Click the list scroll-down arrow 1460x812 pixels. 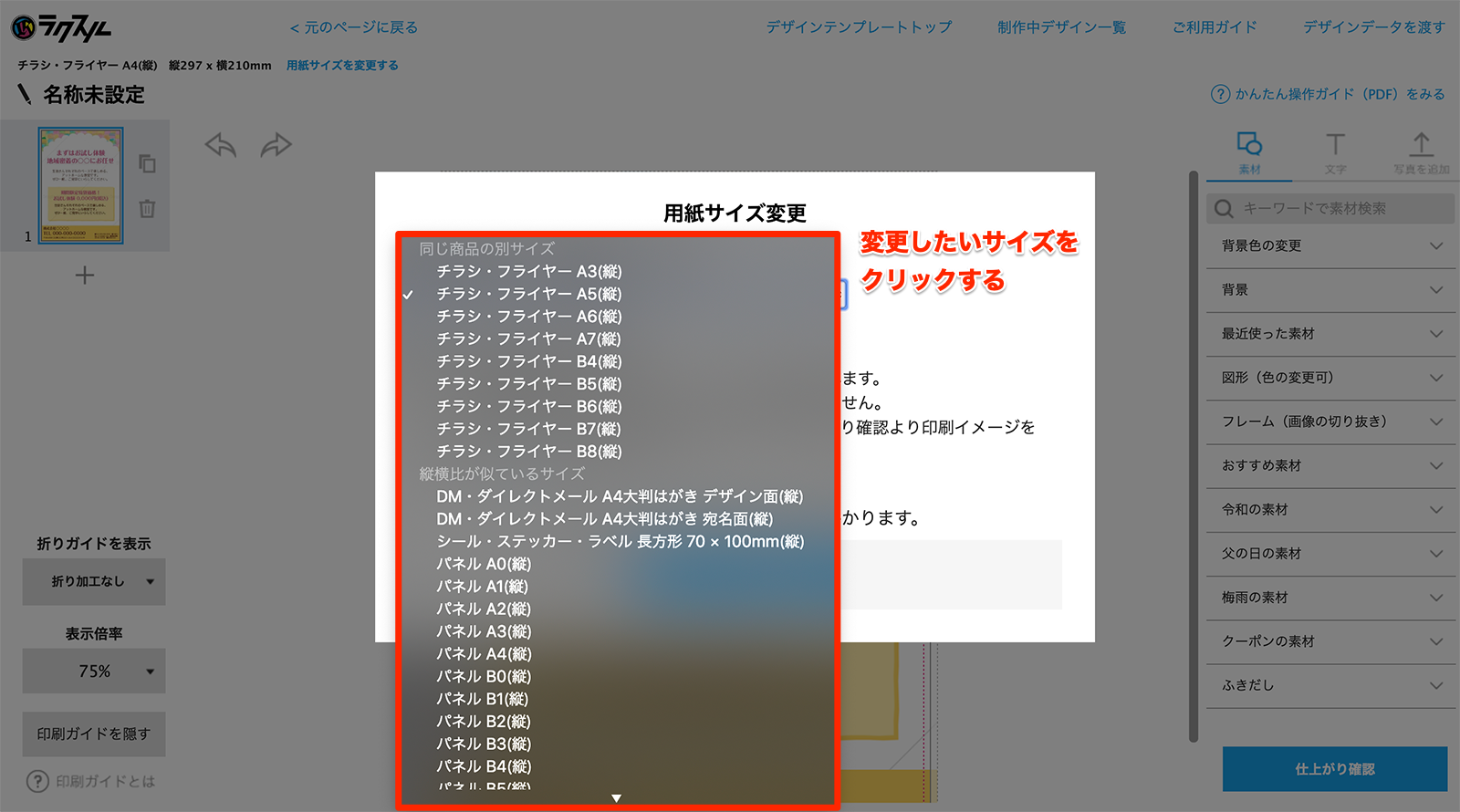[x=617, y=798]
